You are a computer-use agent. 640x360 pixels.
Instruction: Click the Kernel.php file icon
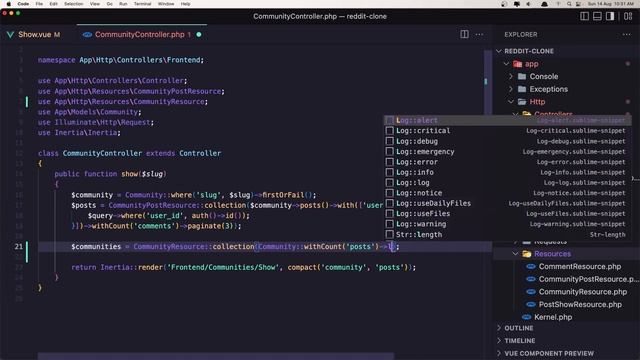(527, 317)
